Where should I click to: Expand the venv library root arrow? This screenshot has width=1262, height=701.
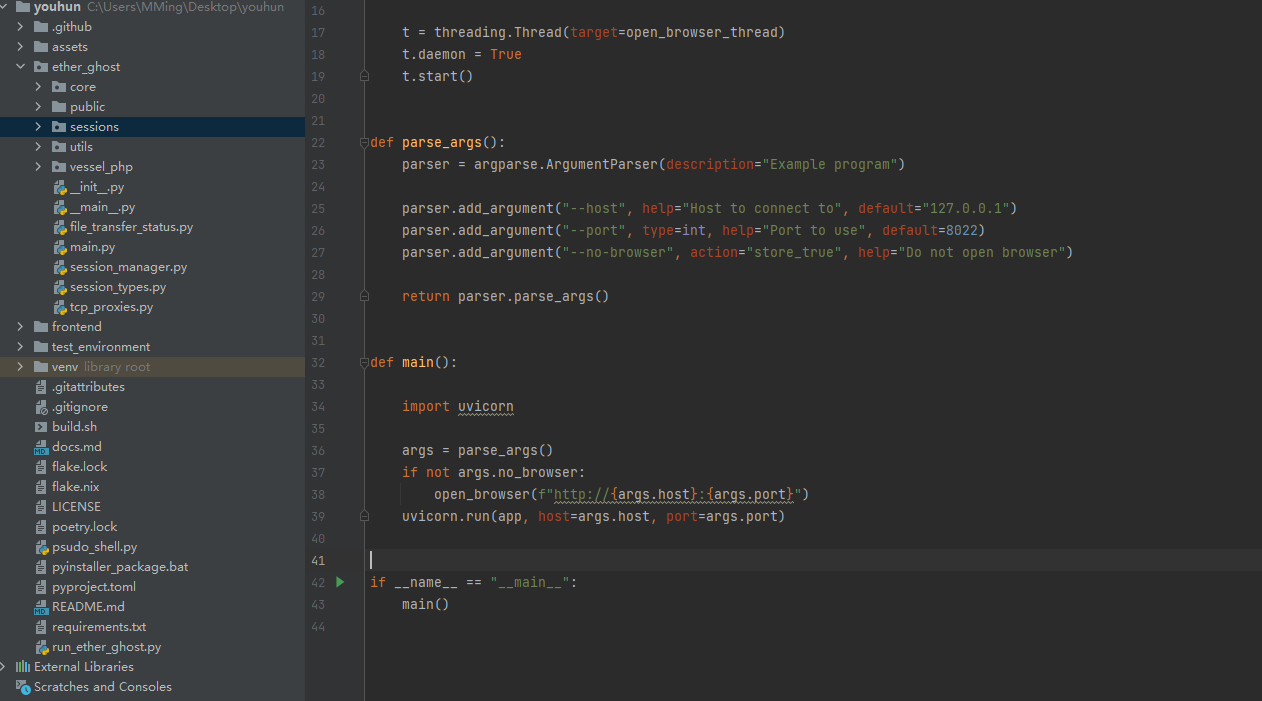tap(21, 367)
